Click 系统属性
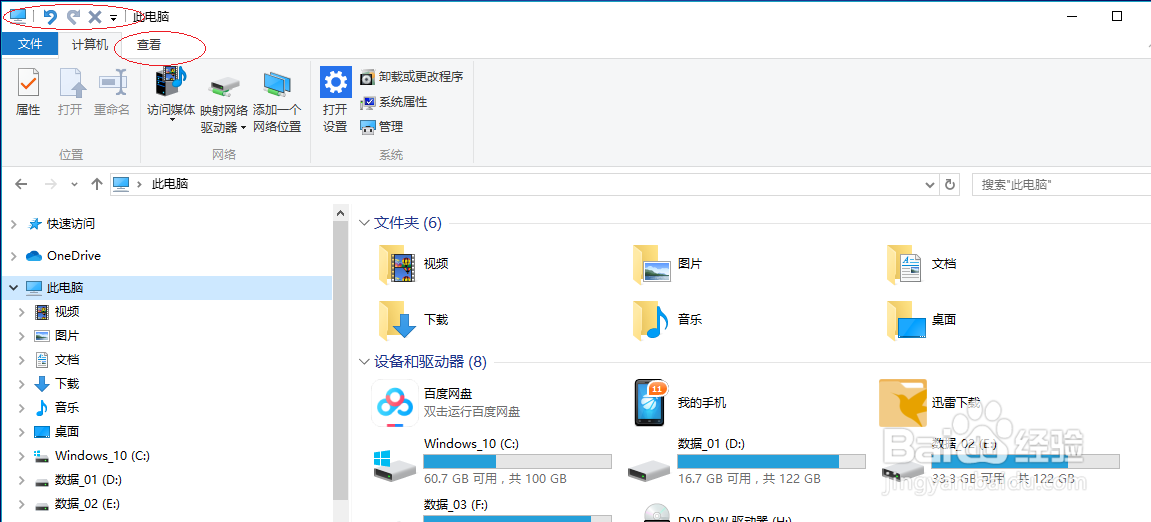Viewport: 1151px width, 522px height. (393, 102)
